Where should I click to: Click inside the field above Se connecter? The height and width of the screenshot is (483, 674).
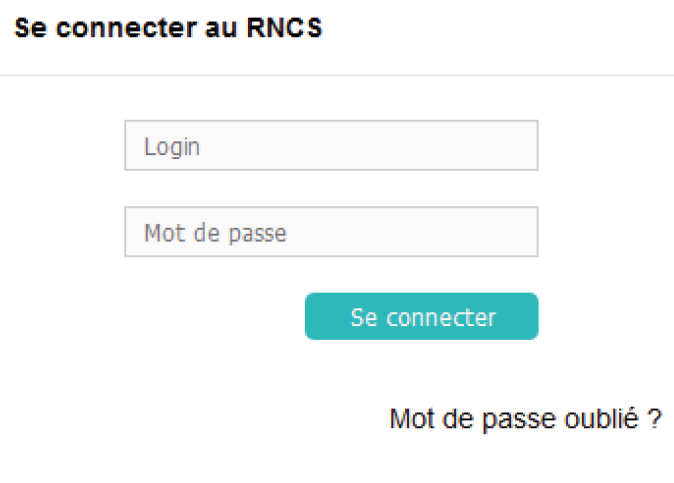331,232
